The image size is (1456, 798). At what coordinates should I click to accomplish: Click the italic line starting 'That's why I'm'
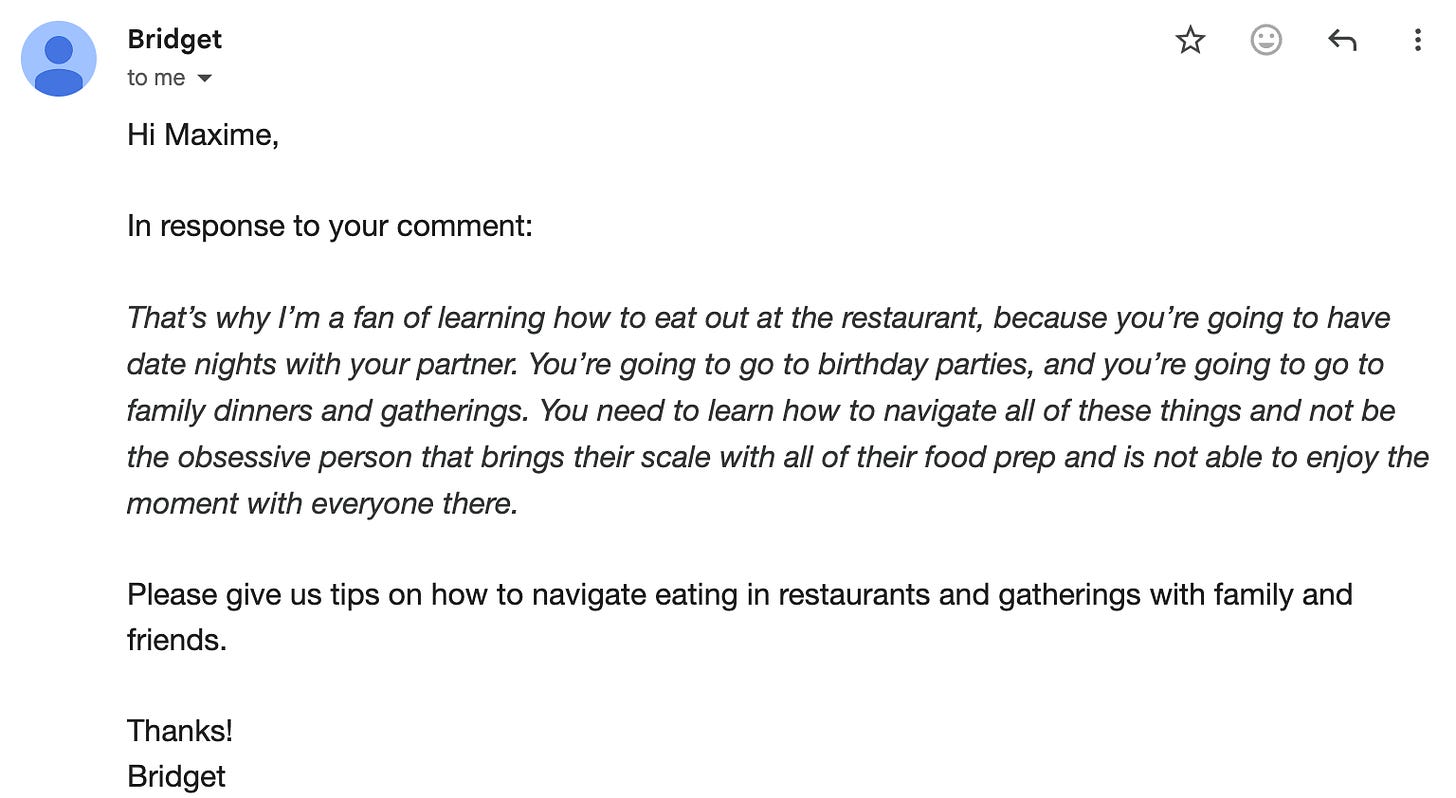759,318
